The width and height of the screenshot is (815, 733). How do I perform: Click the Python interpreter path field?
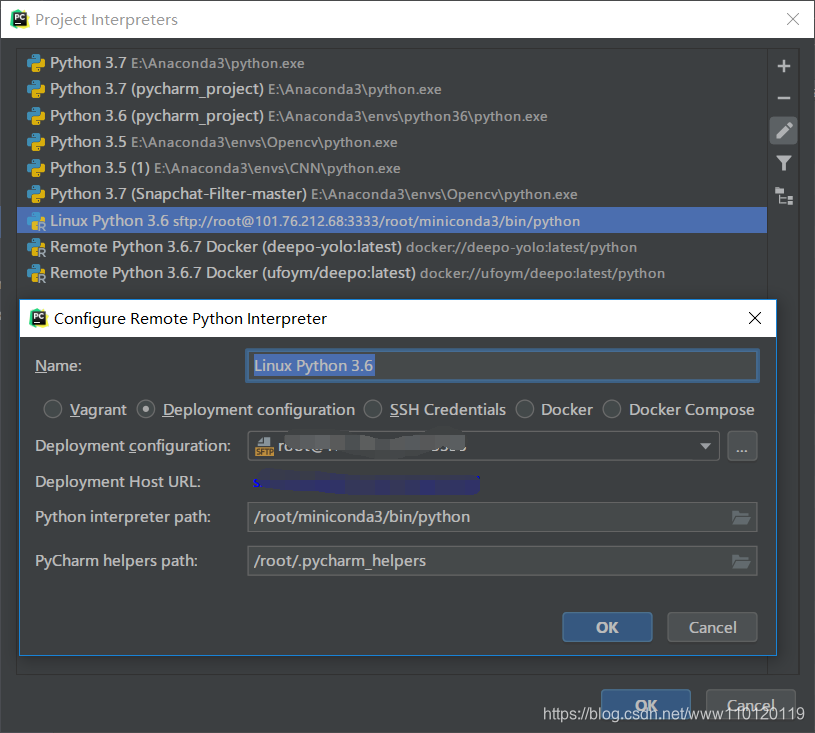502,517
